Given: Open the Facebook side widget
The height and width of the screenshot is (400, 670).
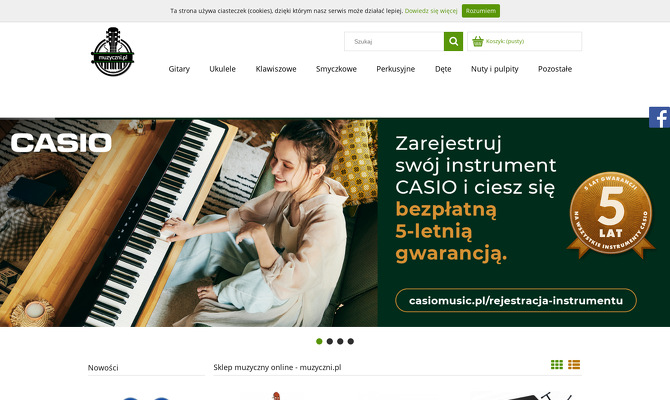Looking at the screenshot, I should point(659,118).
